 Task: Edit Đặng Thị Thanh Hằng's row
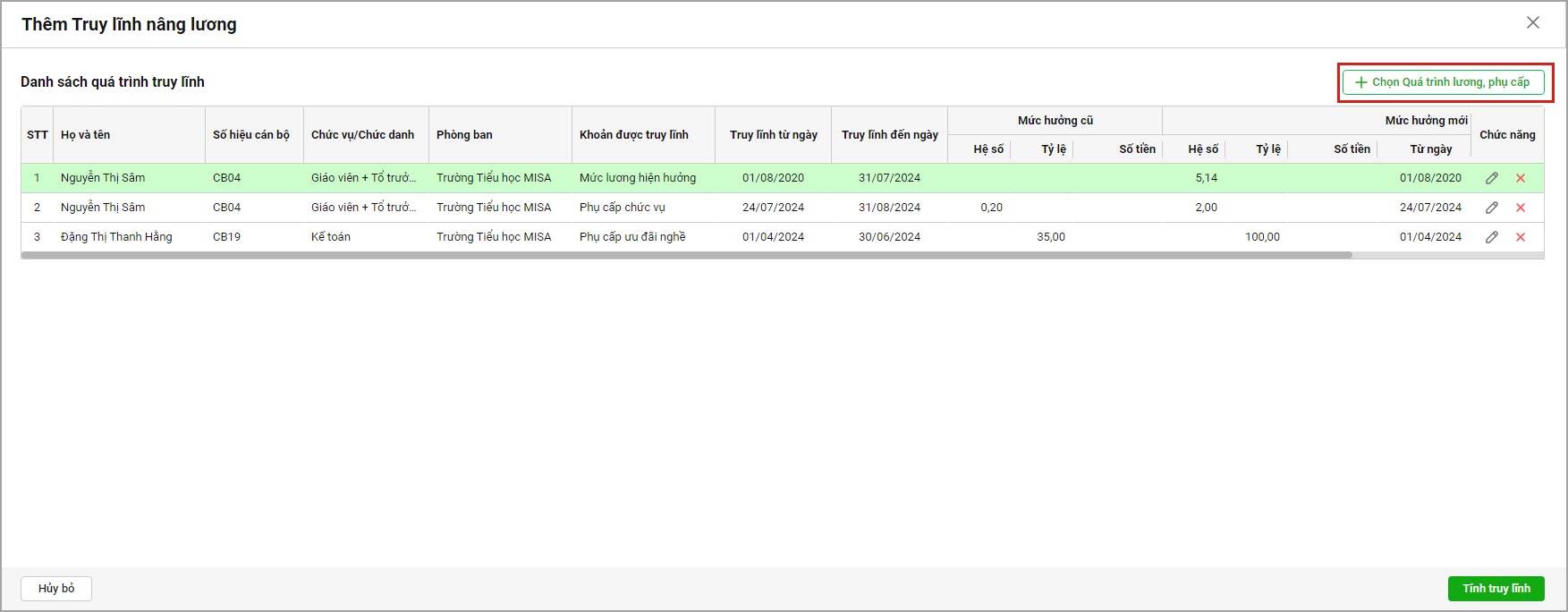[1491, 237]
